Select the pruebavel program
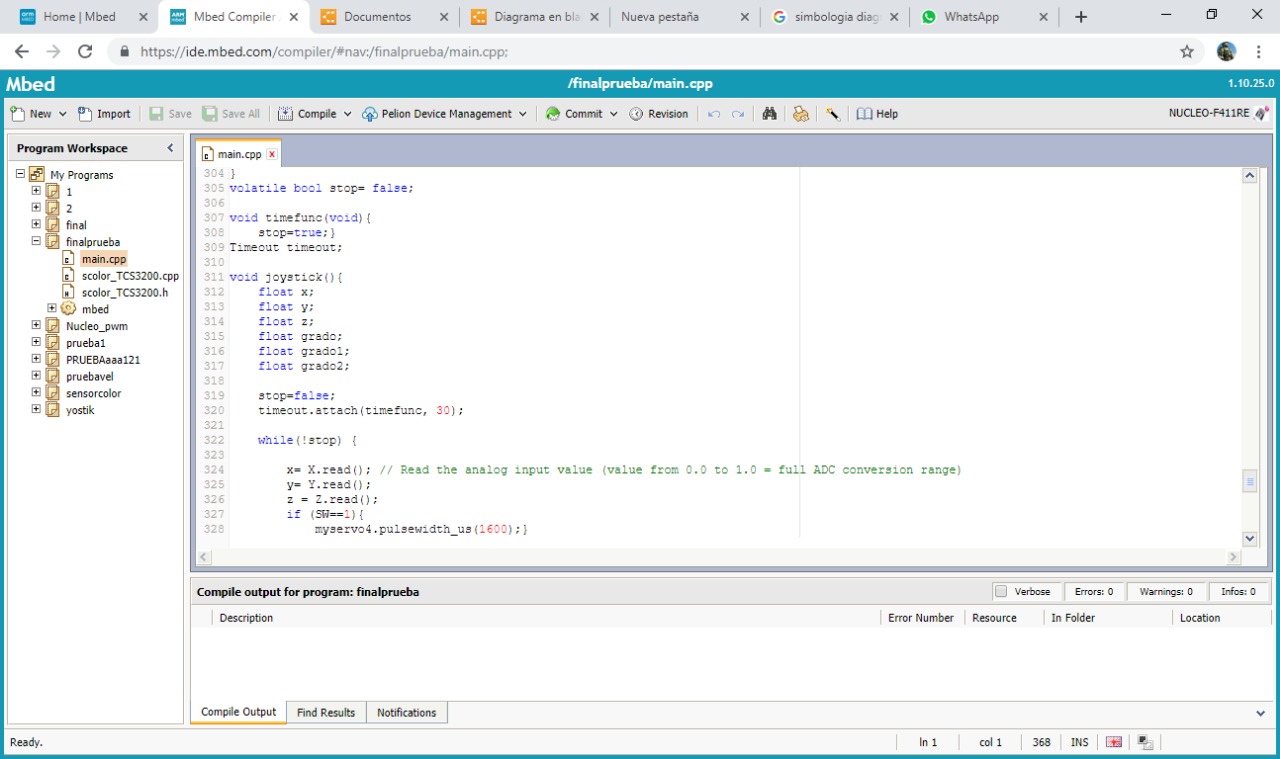1280x759 pixels. click(89, 377)
